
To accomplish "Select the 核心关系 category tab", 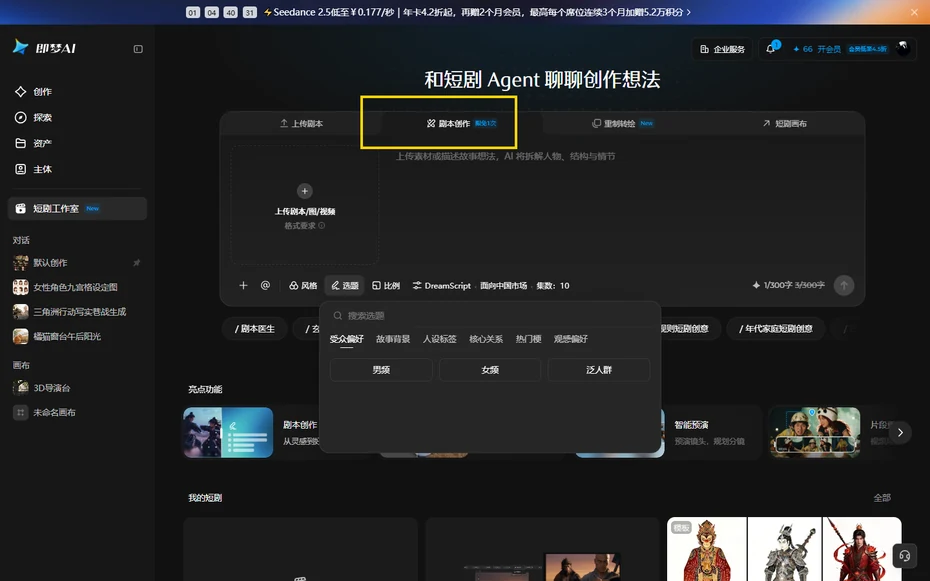I will click(x=486, y=339).
